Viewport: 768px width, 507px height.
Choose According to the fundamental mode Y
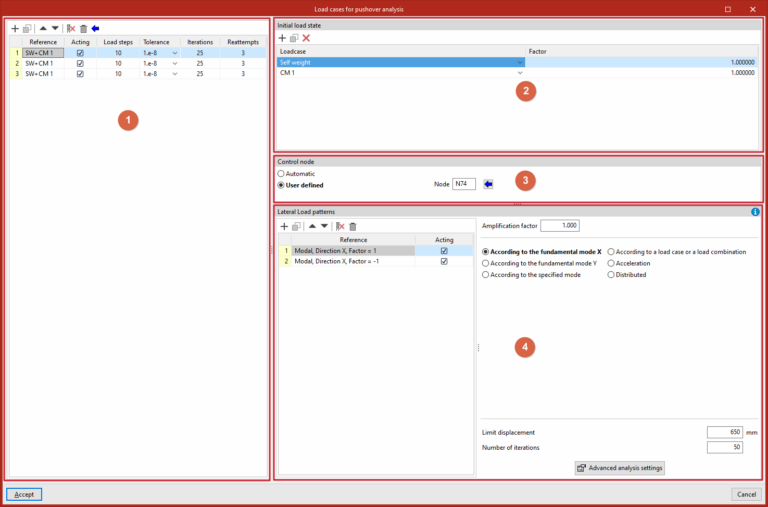539,263
